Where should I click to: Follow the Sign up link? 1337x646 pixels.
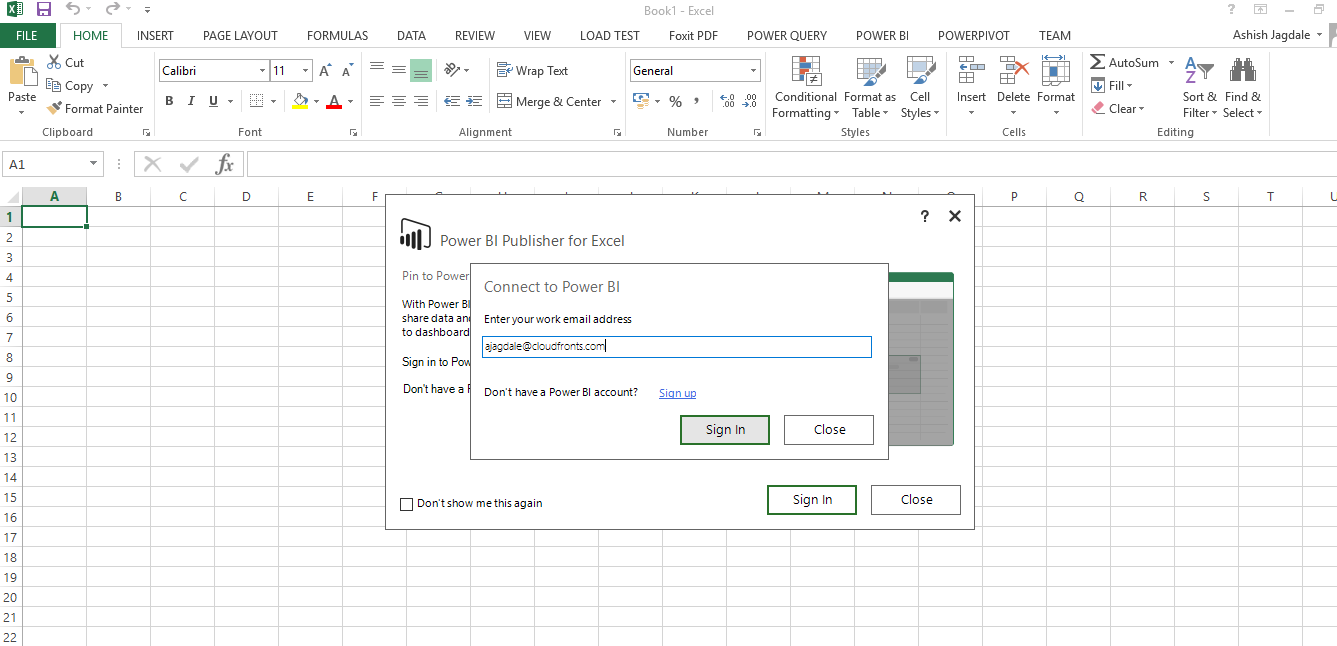click(677, 393)
